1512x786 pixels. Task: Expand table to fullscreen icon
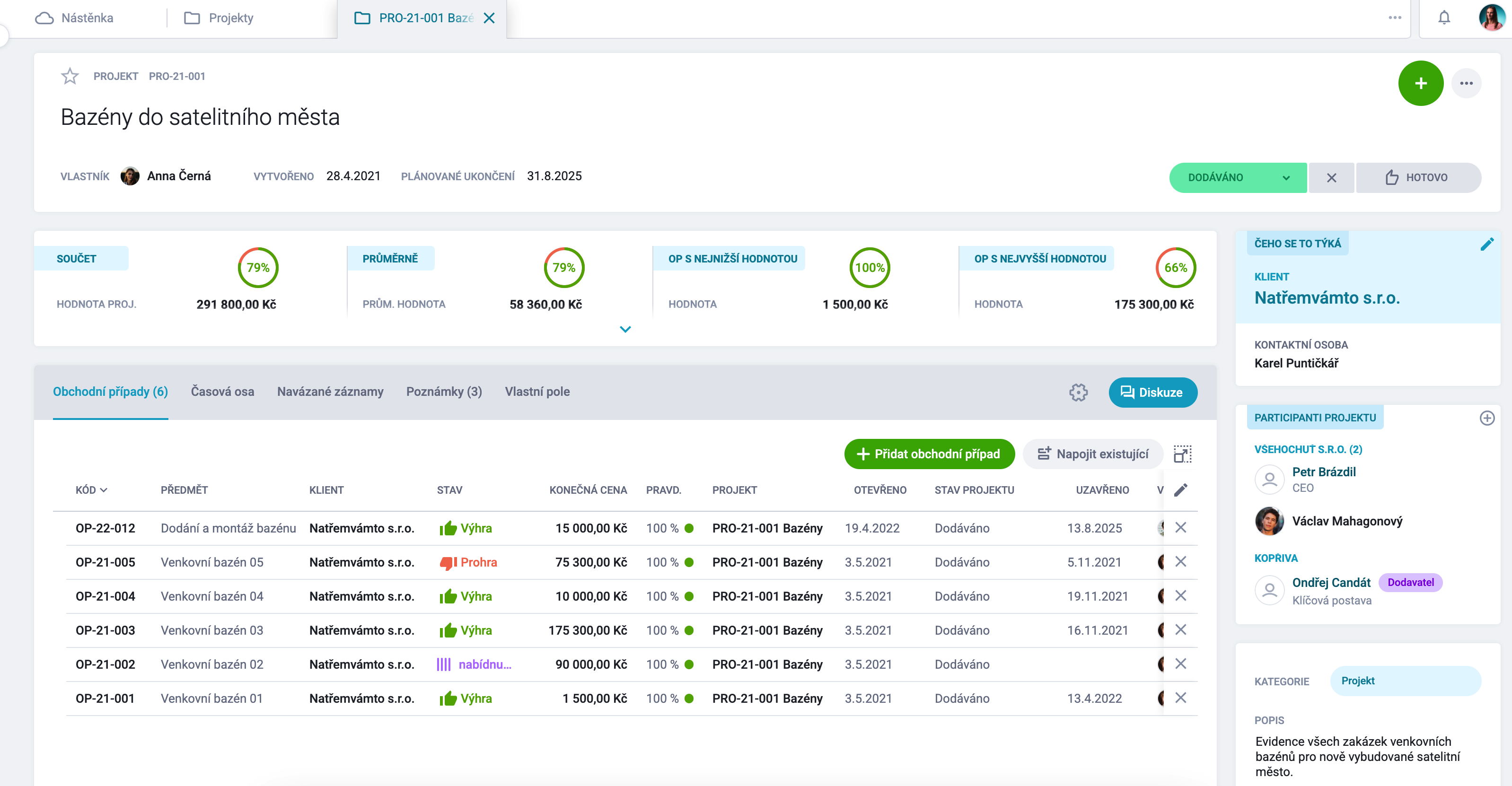pyautogui.click(x=1182, y=454)
